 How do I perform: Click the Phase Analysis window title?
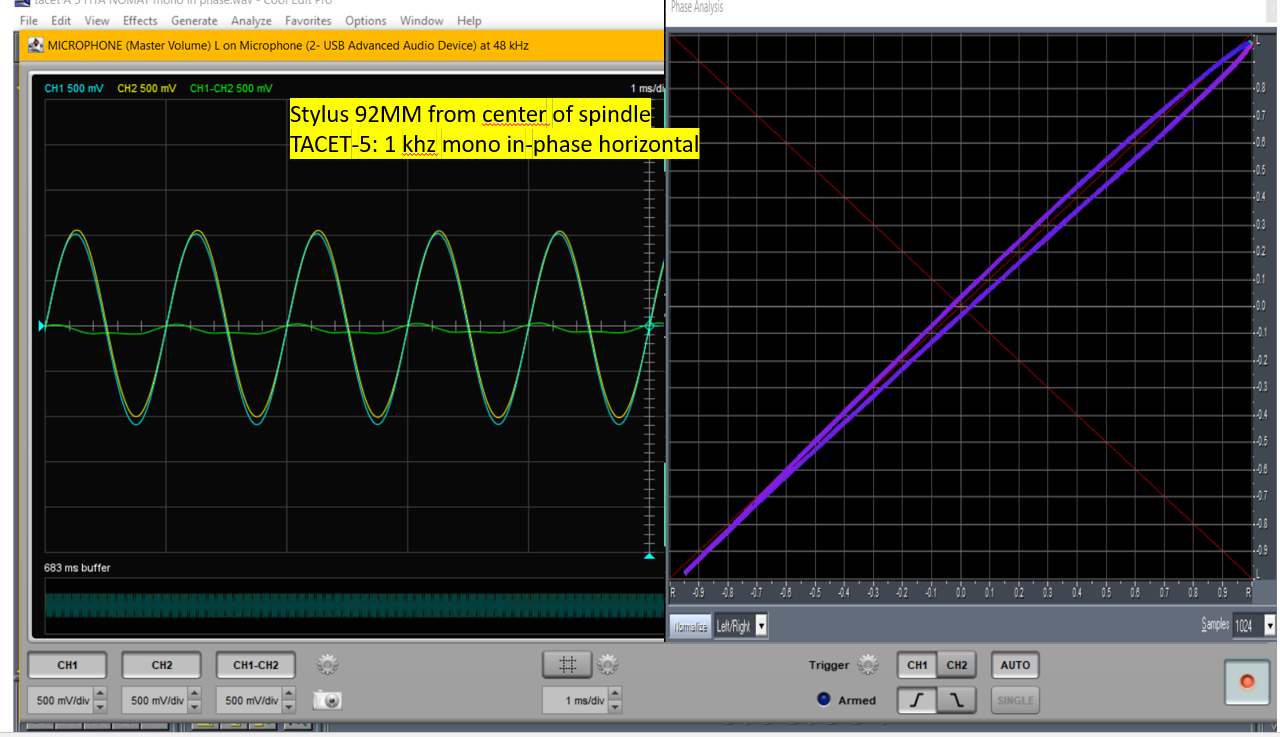[x=697, y=7]
